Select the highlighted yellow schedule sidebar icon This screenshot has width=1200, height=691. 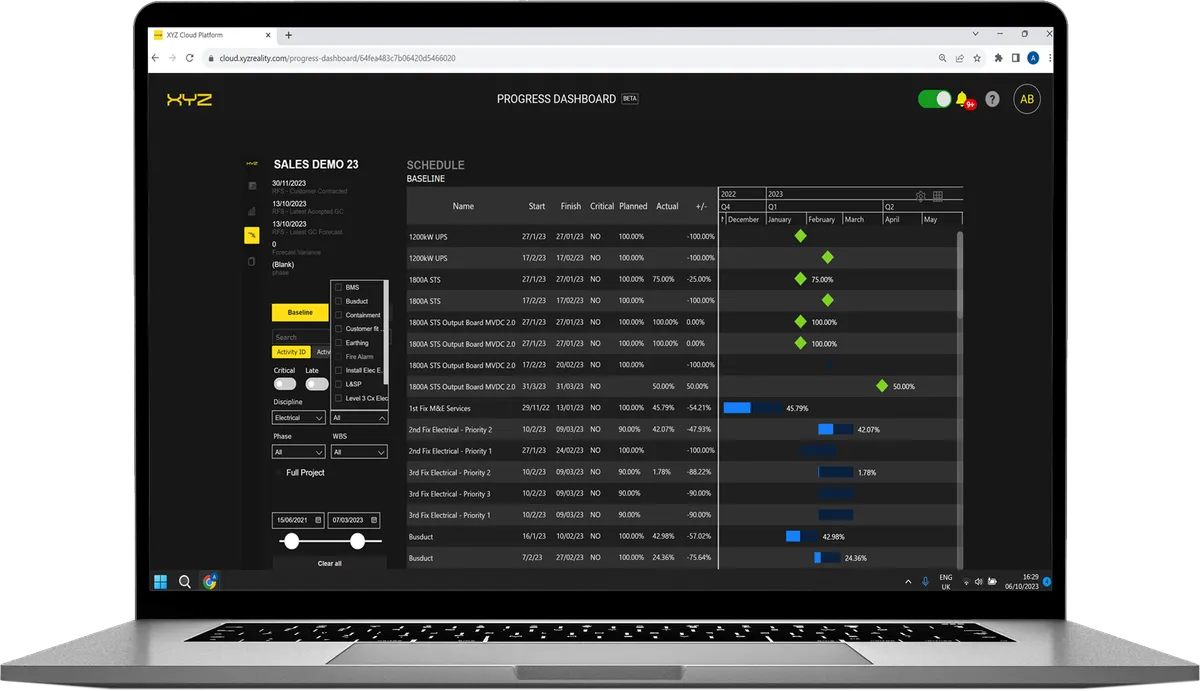(252, 235)
